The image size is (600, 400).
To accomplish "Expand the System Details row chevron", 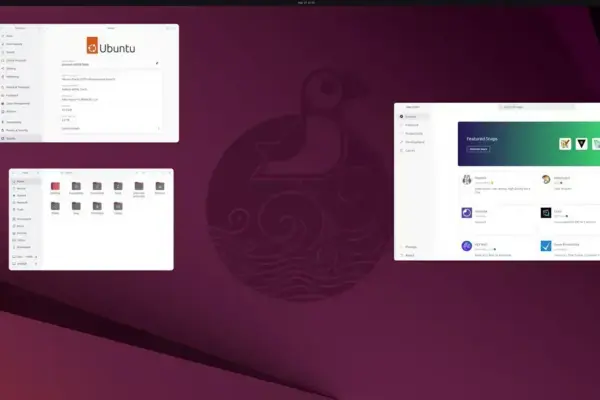I will click(159, 129).
